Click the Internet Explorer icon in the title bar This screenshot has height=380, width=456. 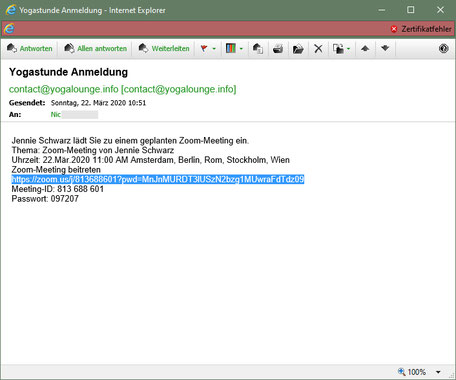coord(10,10)
